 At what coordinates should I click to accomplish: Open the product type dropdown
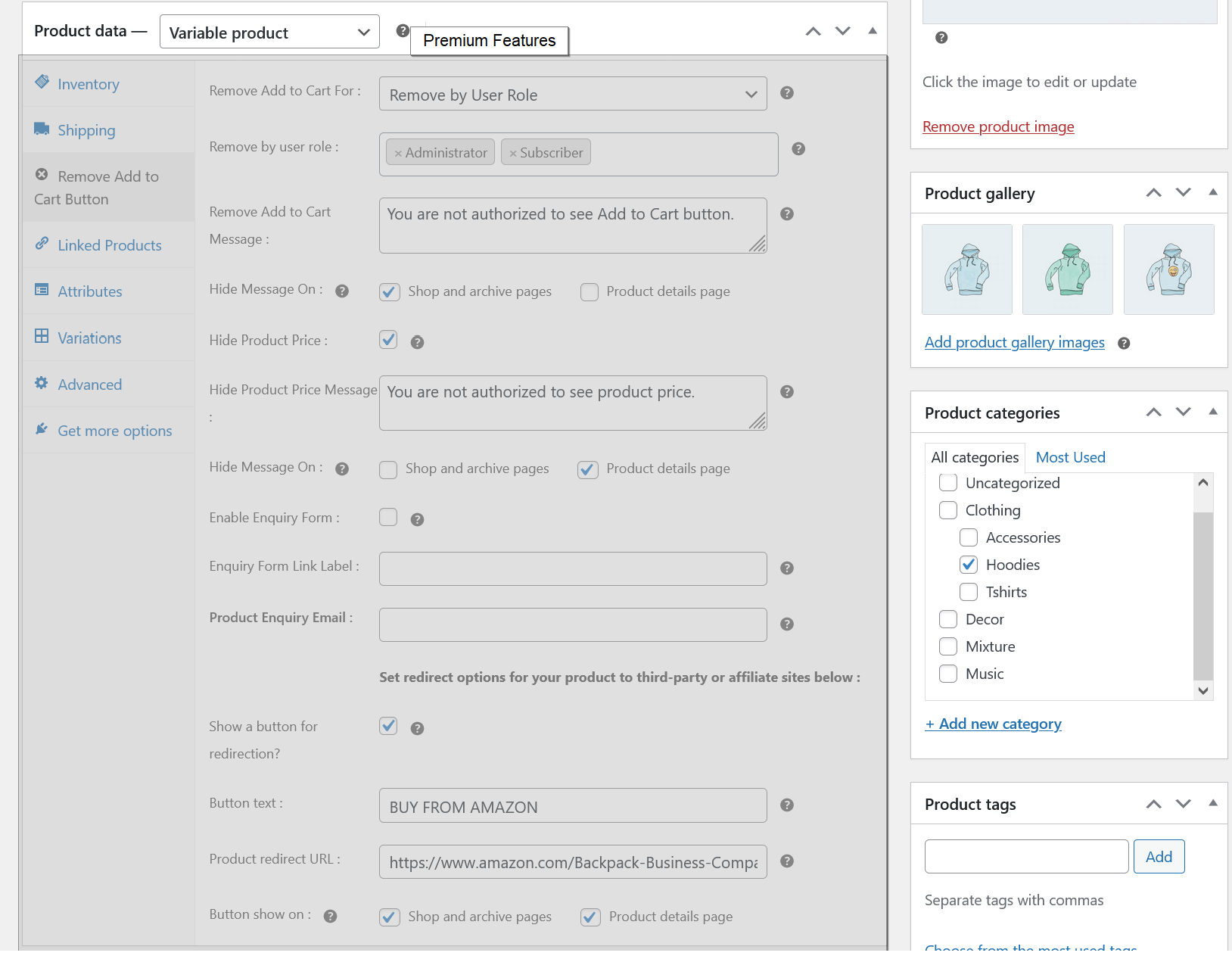click(x=269, y=32)
